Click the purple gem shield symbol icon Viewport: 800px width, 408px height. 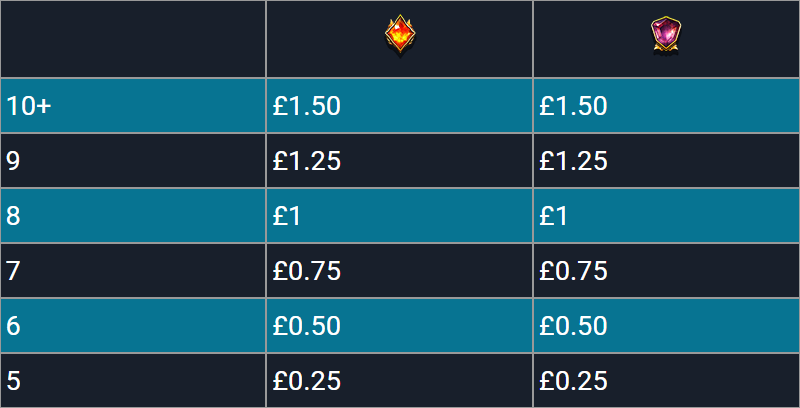[x=666, y=35]
